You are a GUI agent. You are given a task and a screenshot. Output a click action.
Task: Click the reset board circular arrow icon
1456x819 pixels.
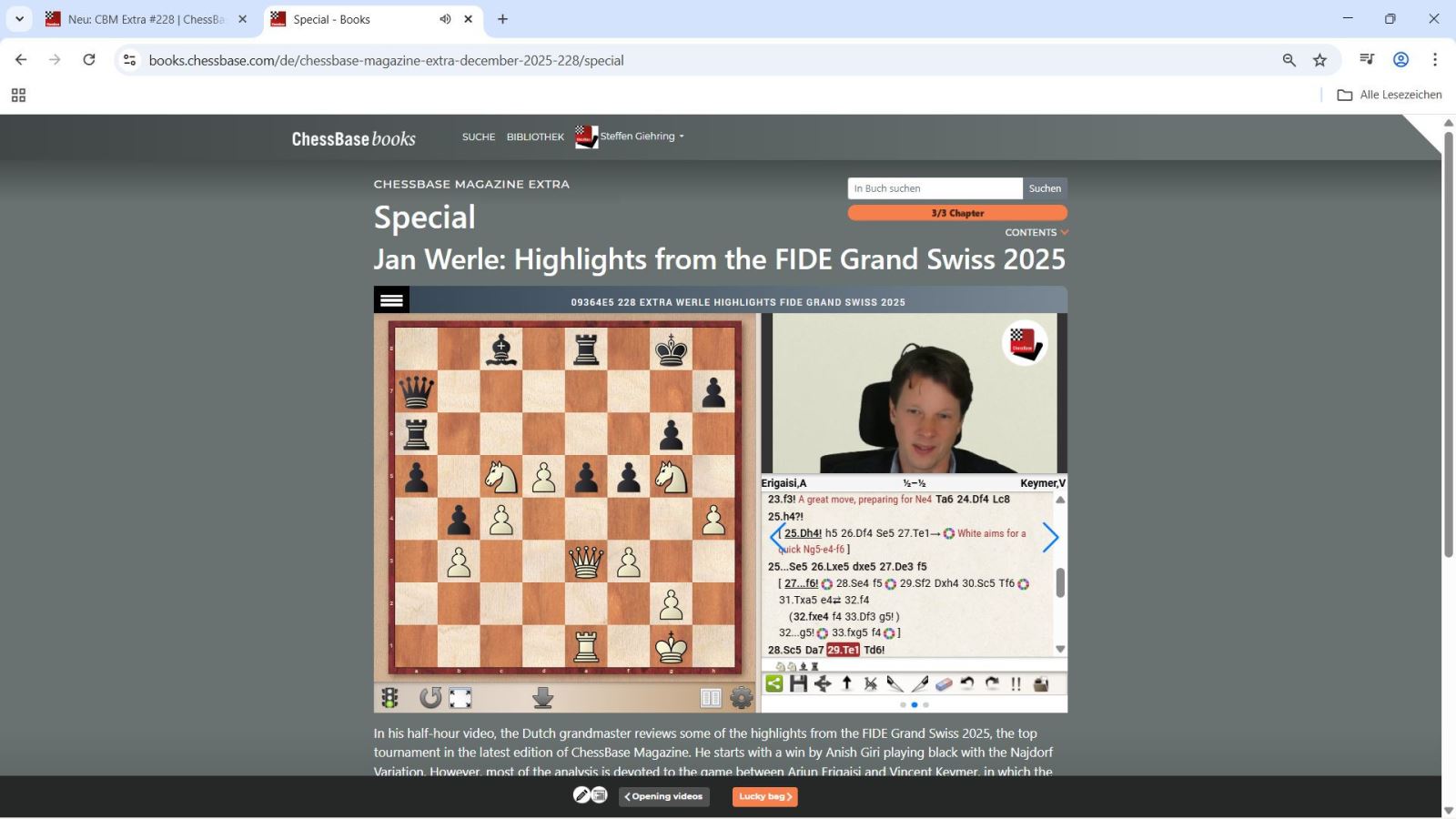pos(430,698)
